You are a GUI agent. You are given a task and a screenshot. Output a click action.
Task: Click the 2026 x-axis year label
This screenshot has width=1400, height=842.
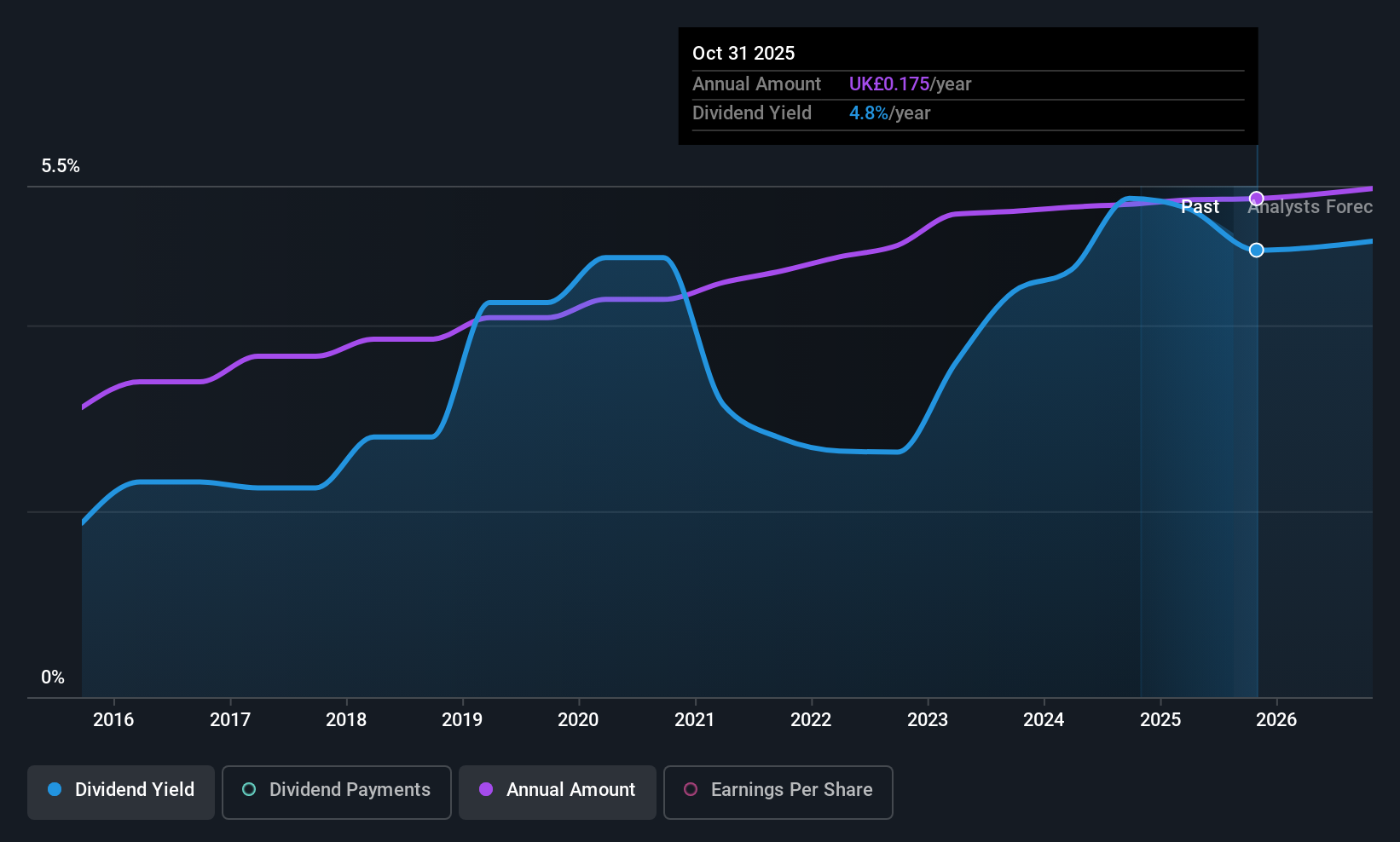[x=1276, y=719]
